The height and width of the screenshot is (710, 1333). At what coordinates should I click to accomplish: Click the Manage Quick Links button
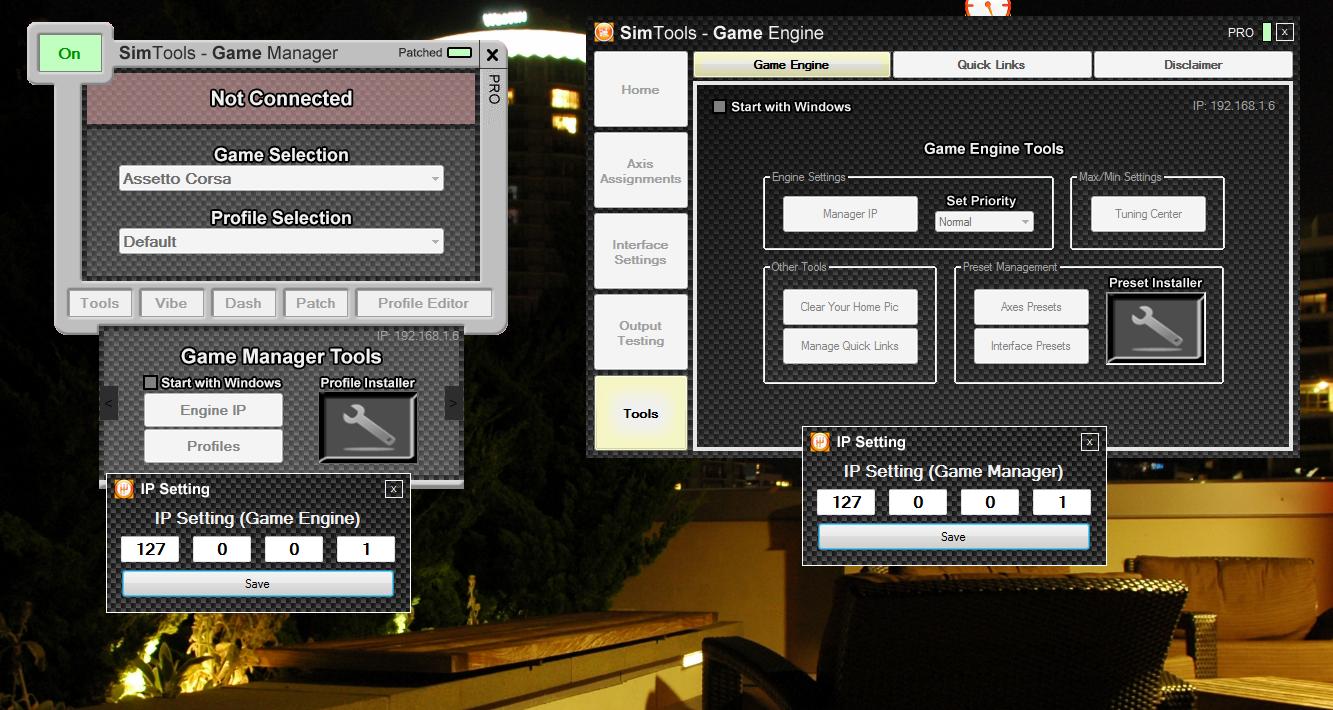pos(850,346)
